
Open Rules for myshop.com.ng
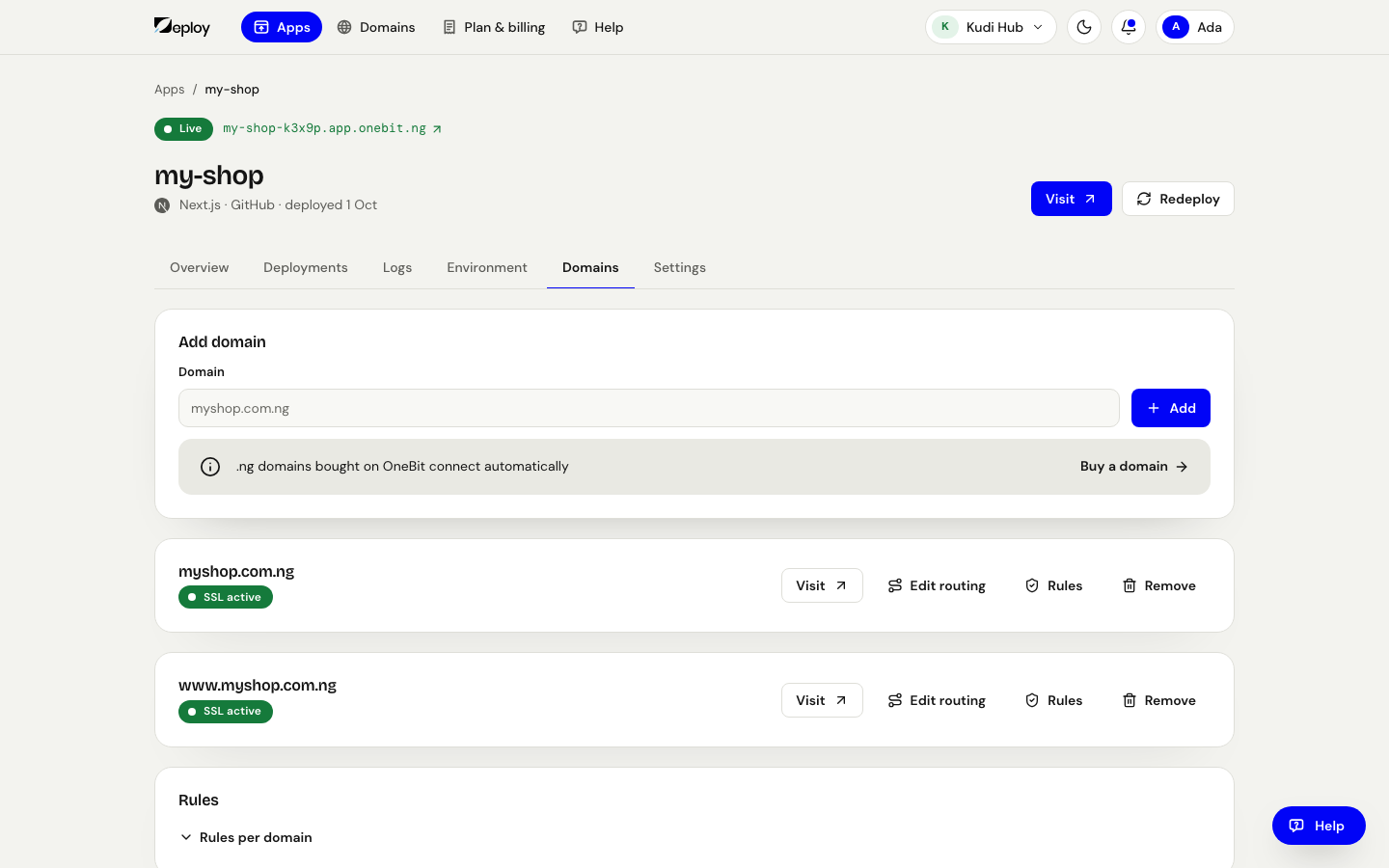coord(1053,585)
